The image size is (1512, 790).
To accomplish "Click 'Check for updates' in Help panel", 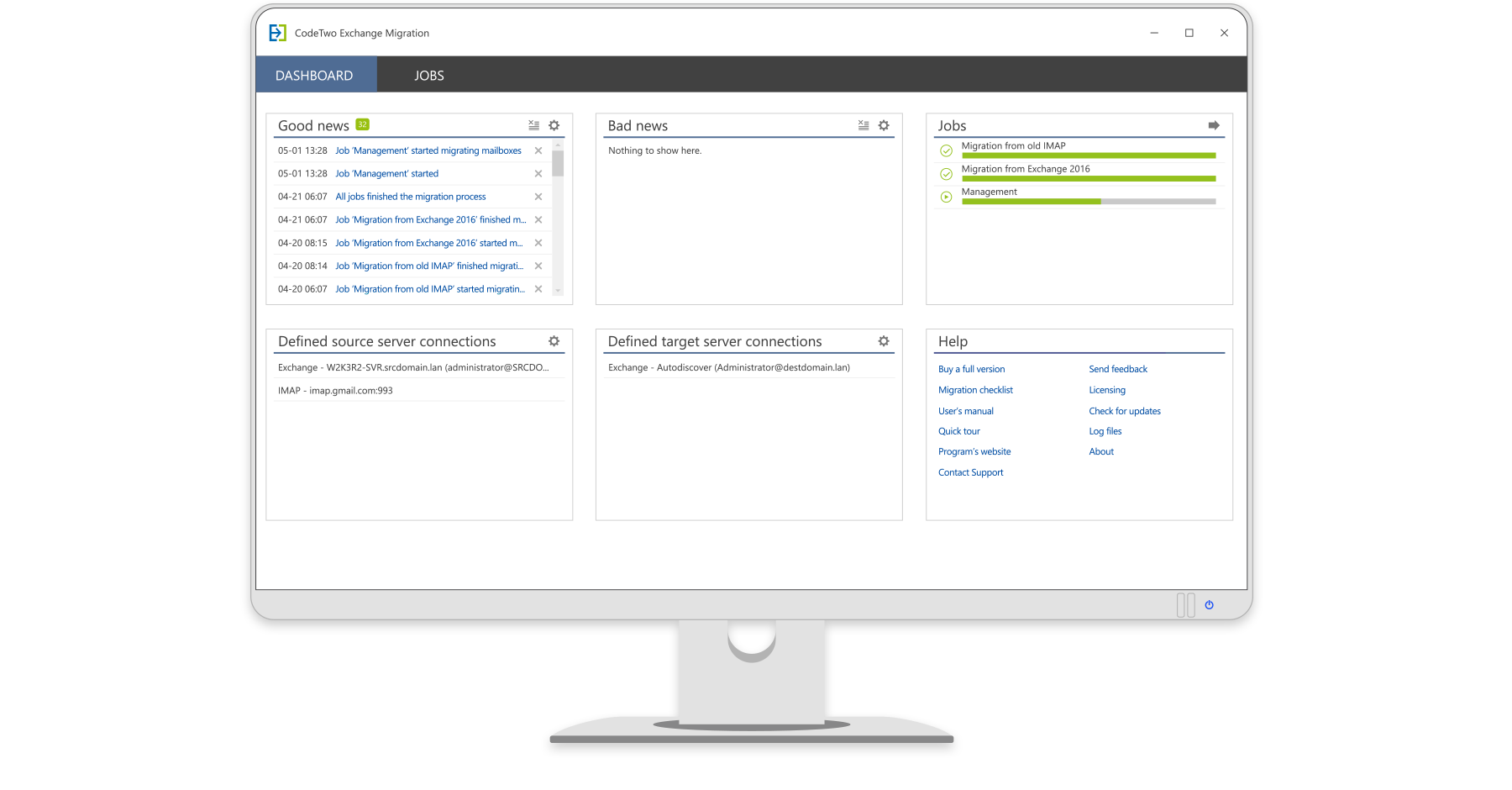I will (x=1125, y=410).
